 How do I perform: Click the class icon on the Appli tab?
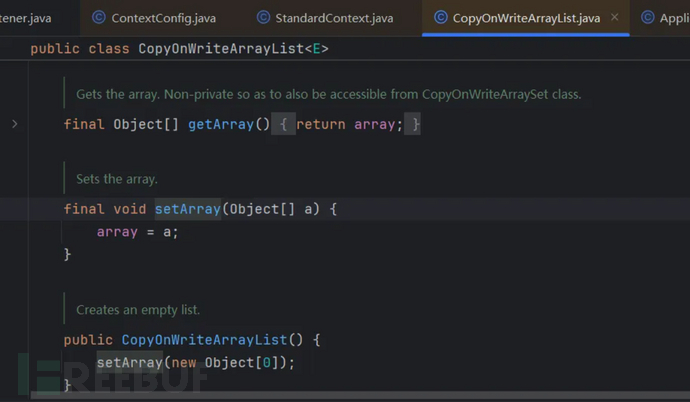[x=647, y=18]
